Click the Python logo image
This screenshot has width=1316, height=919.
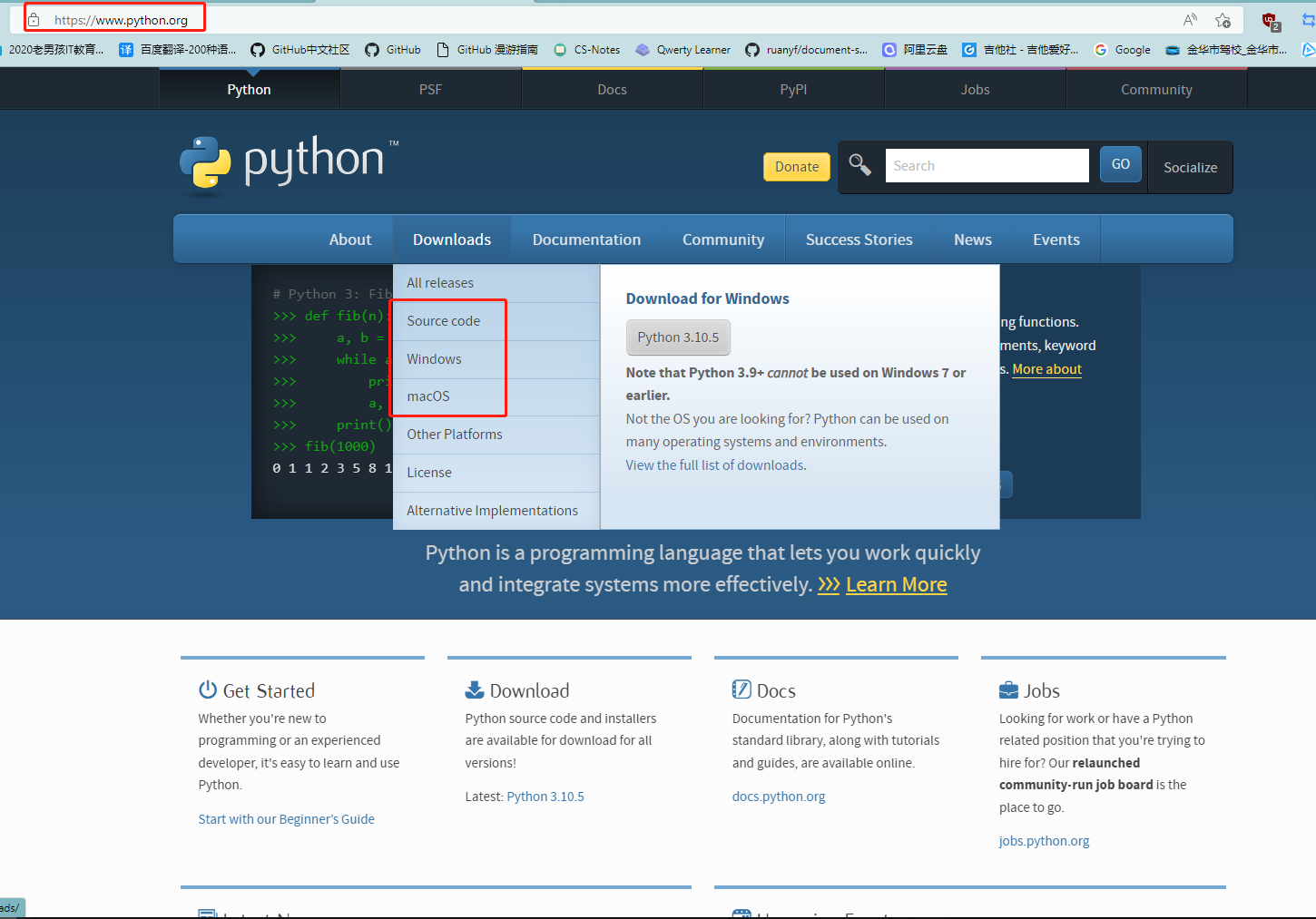pos(289,166)
